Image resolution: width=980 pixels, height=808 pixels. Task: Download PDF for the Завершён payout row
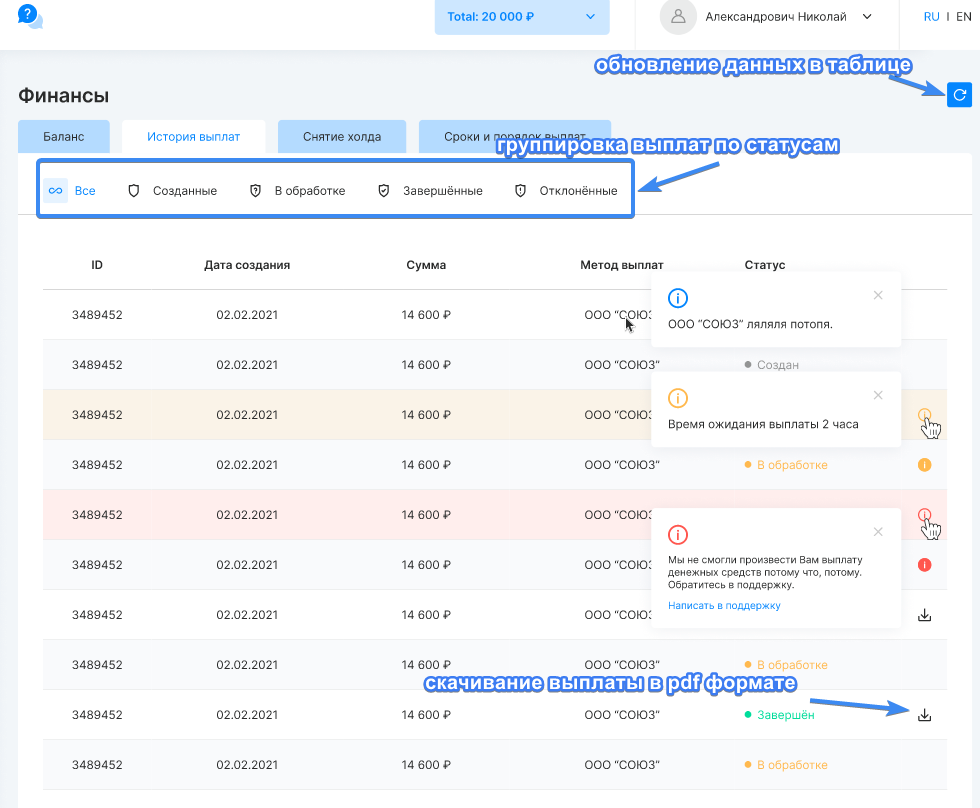[924, 715]
